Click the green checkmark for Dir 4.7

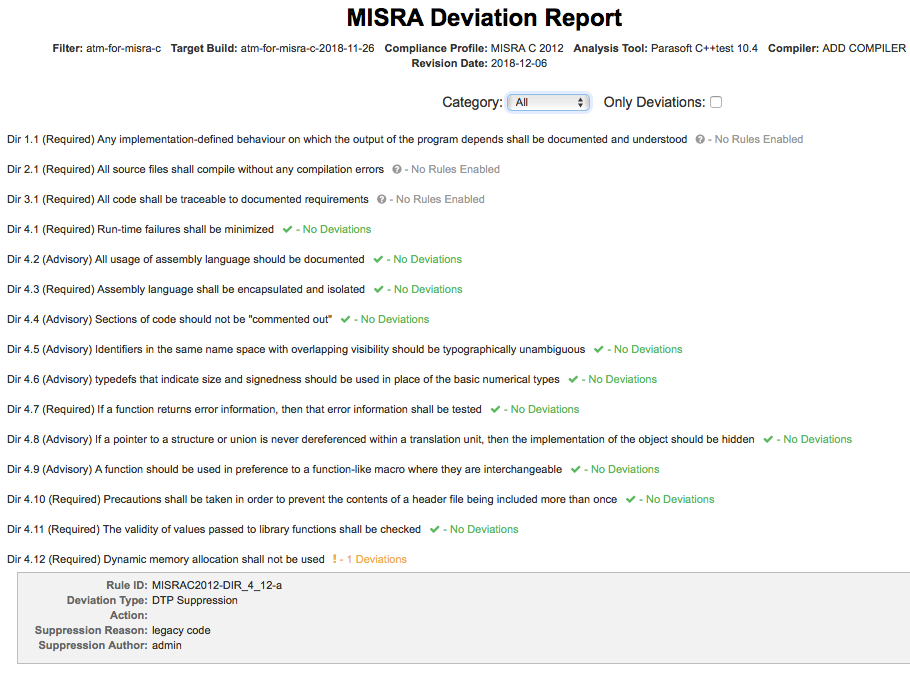[x=495, y=410]
